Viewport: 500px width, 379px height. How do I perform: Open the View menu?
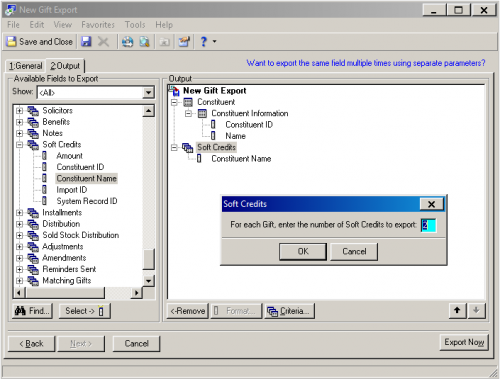pos(63,25)
